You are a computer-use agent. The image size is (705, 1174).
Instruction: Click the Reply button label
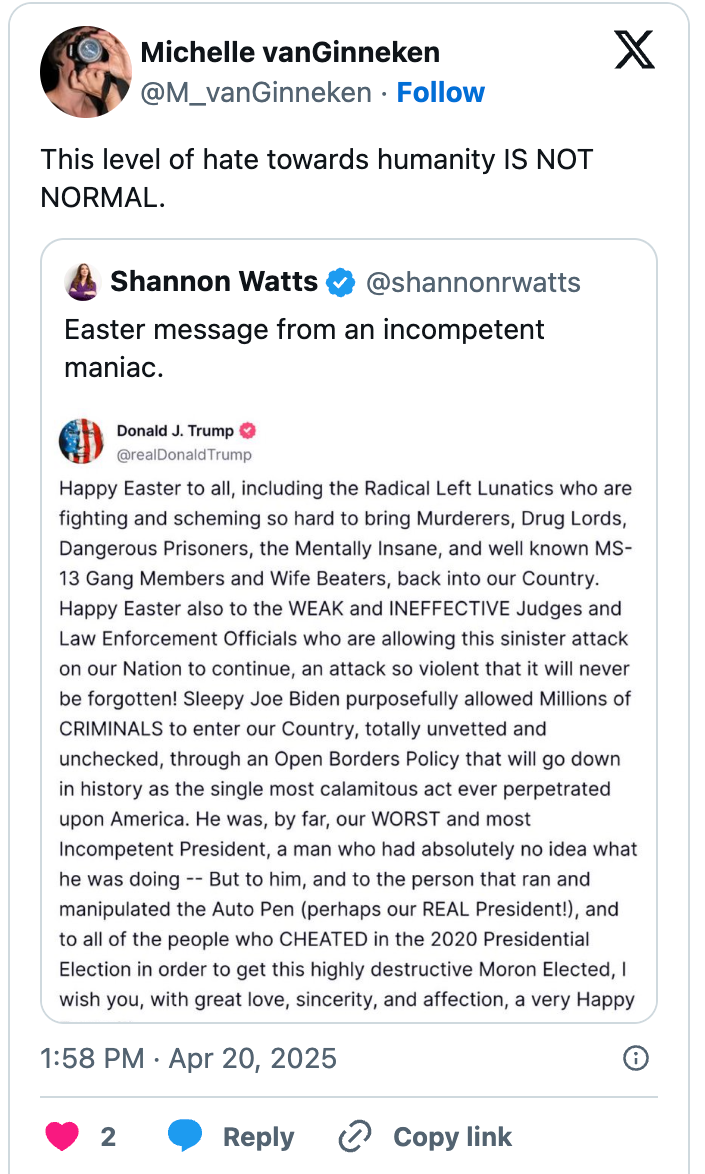(258, 1137)
